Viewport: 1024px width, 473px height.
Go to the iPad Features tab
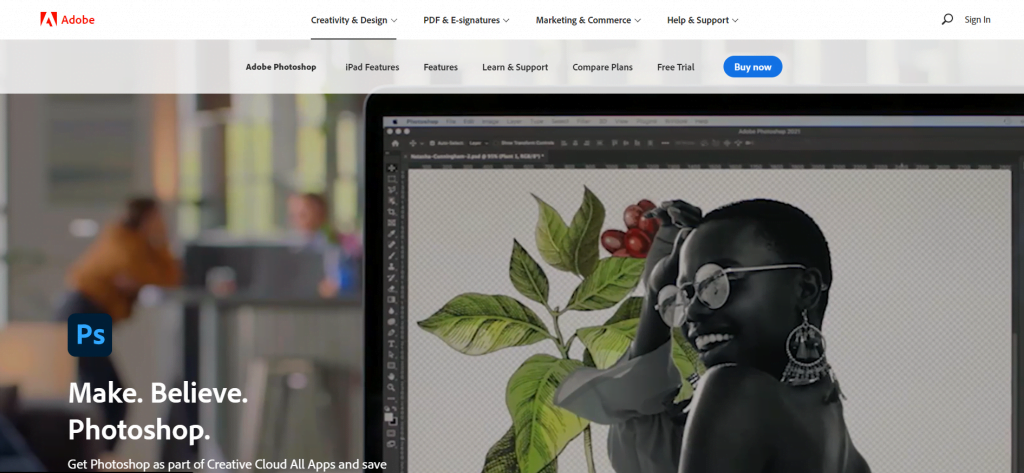[372, 67]
